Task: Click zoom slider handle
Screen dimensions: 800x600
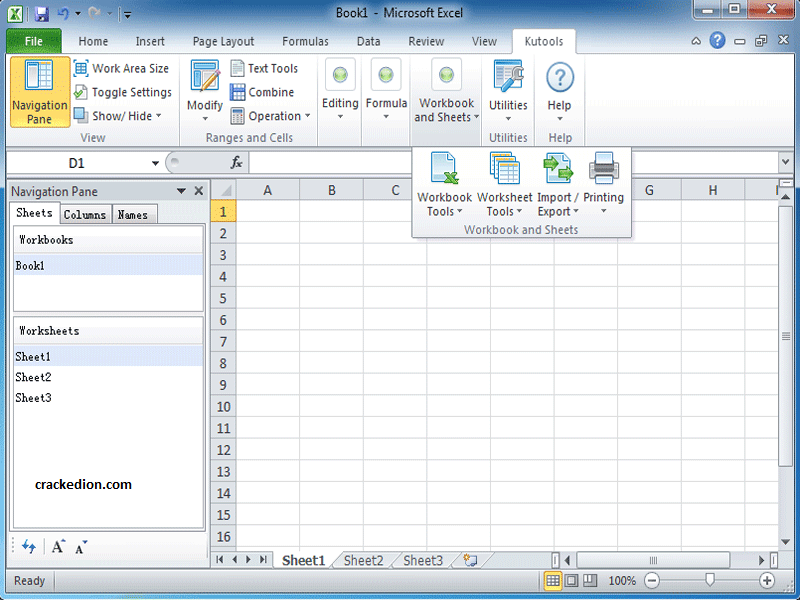Action: (709, 580)
